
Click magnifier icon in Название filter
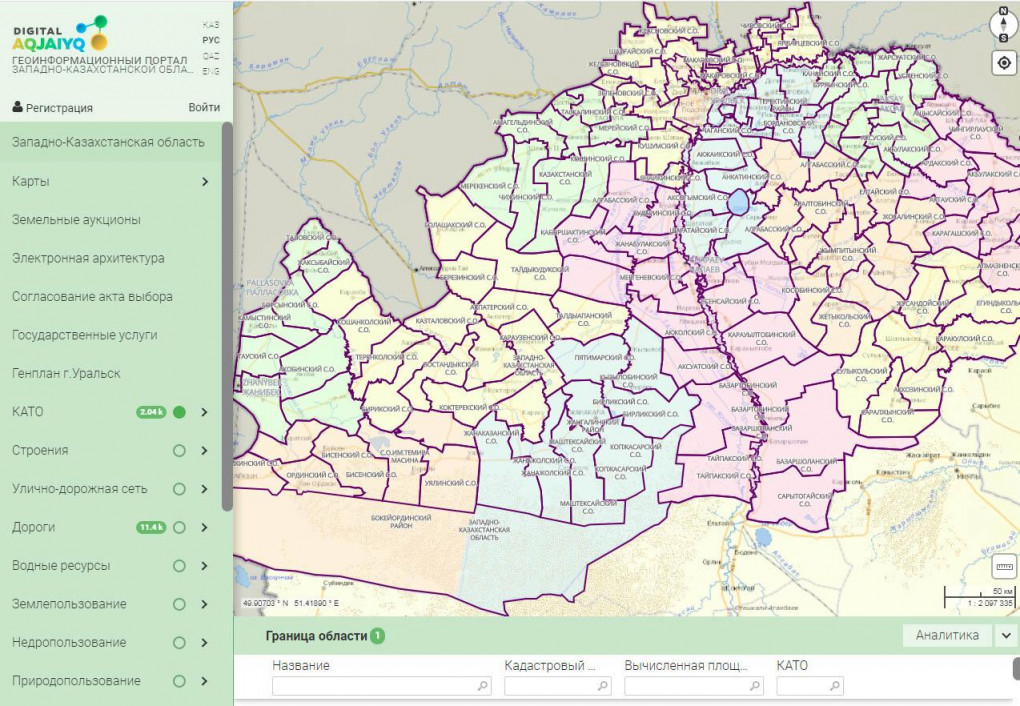point(483,686)
